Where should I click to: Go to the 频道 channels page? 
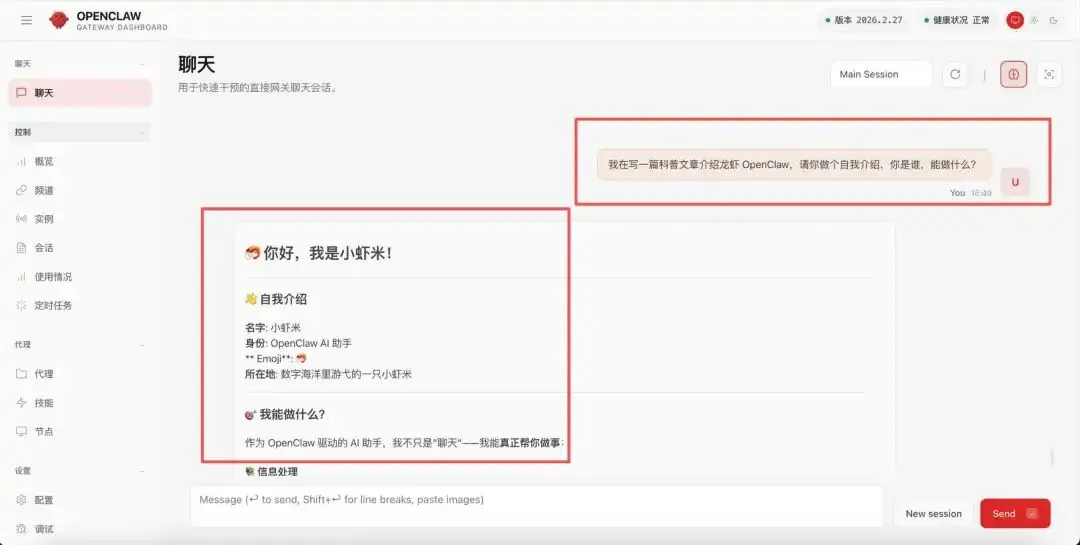79,190
